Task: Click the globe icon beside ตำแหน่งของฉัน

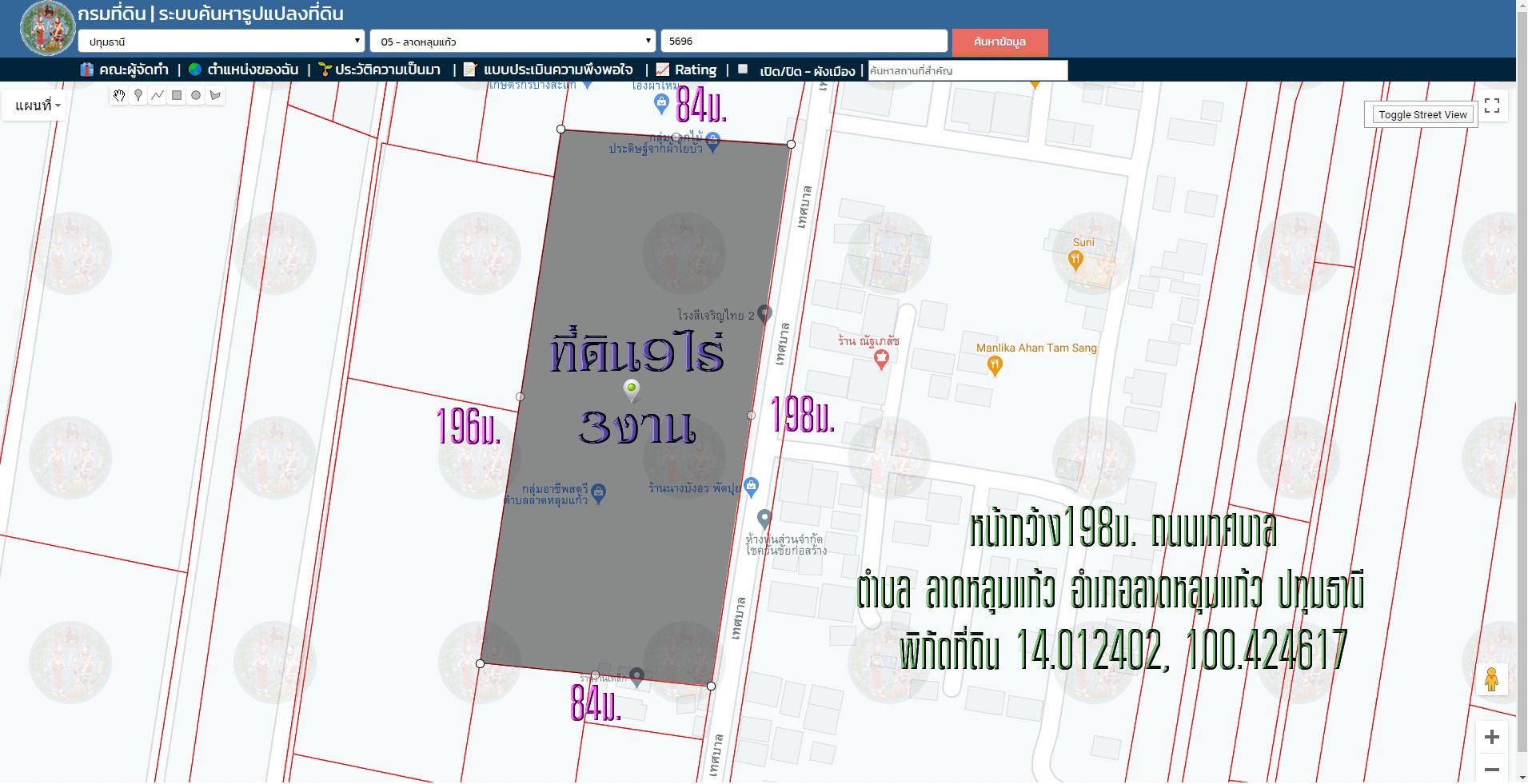Action: tap(195, 70)
